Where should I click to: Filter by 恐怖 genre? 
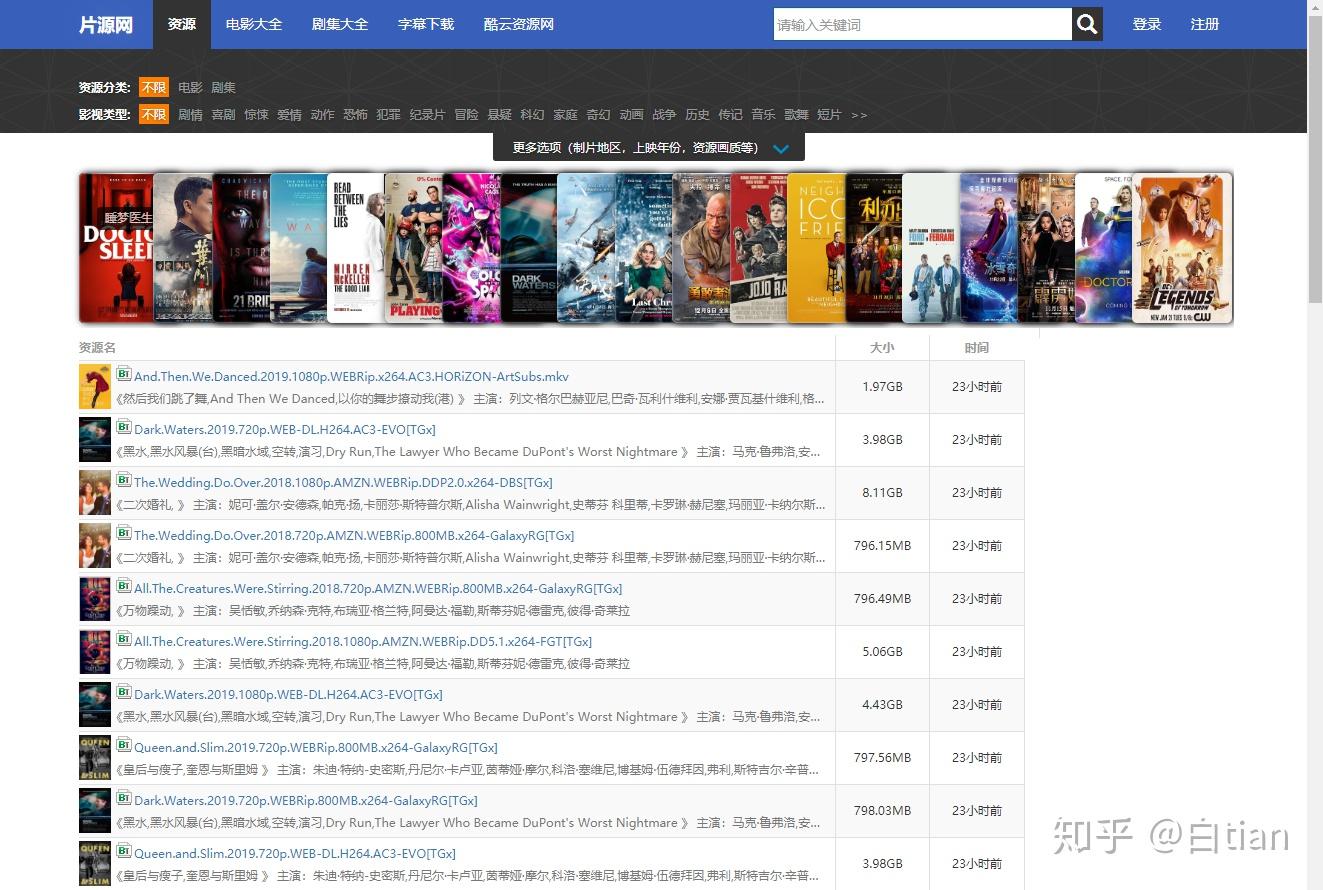click(355, 115)
